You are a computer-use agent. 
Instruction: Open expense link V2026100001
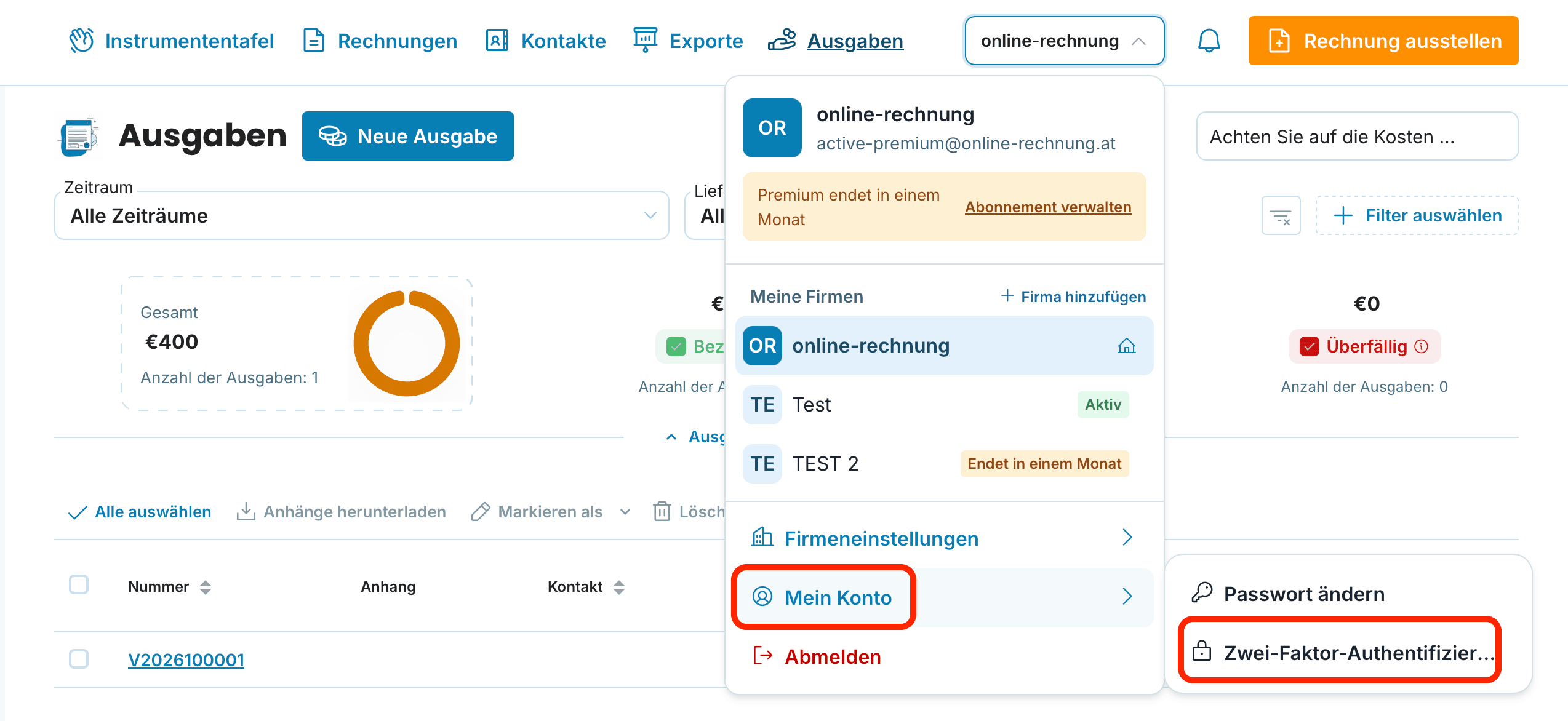[x=186, y=659]
